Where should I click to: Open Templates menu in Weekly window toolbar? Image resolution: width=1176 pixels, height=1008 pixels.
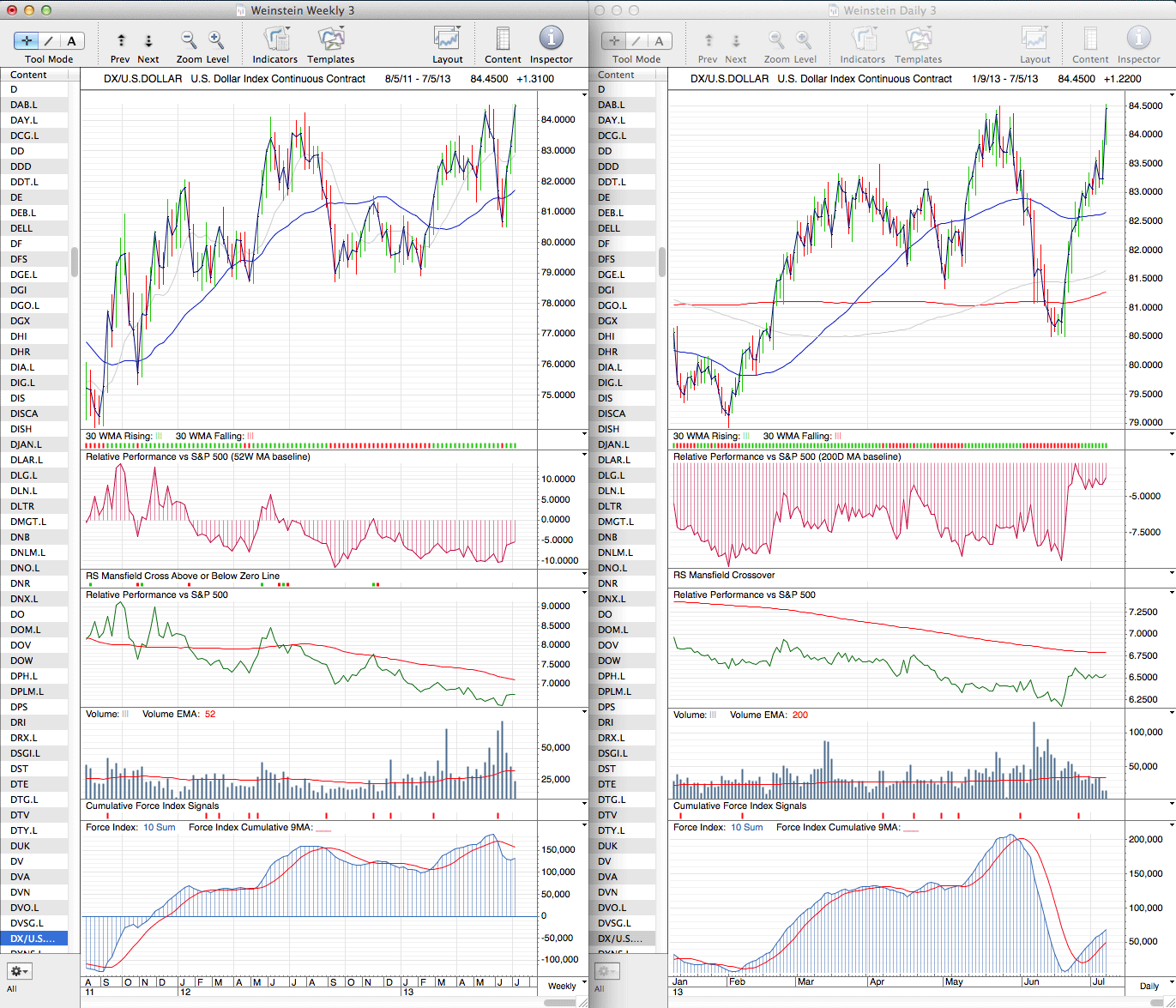330,39
